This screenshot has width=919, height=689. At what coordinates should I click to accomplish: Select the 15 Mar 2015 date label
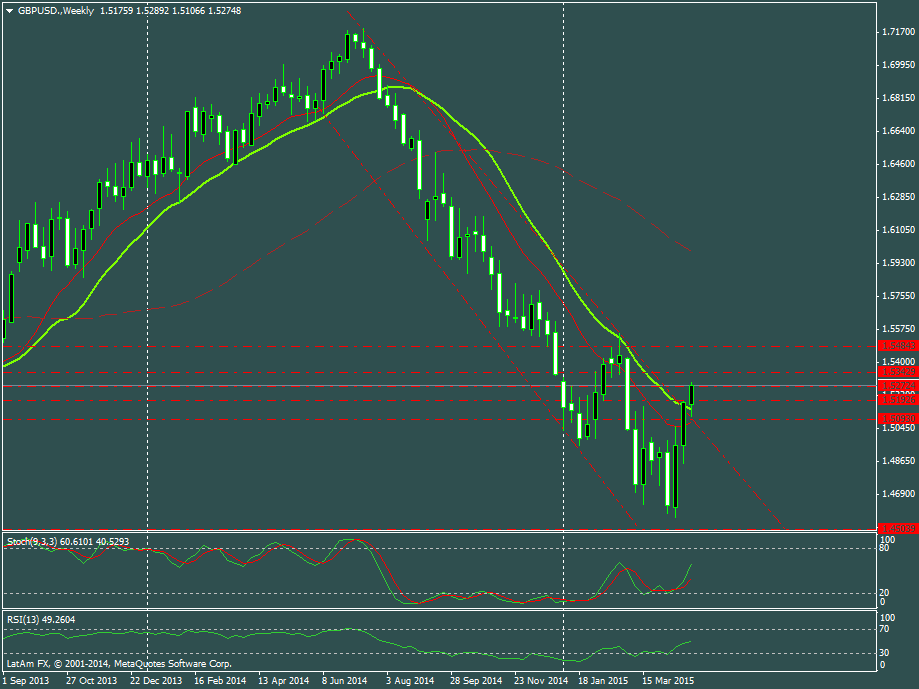[x=668, y=680]
